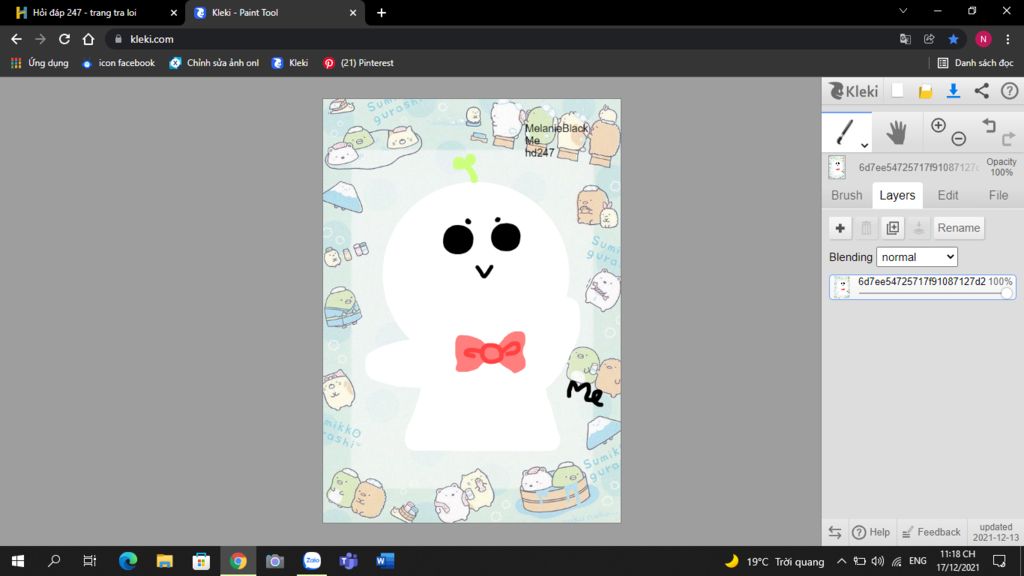The height and width of the screenshot is (576, 1024).
Task: Undo the last stroke
Action: pyautogui.click(x=989, y=125)
